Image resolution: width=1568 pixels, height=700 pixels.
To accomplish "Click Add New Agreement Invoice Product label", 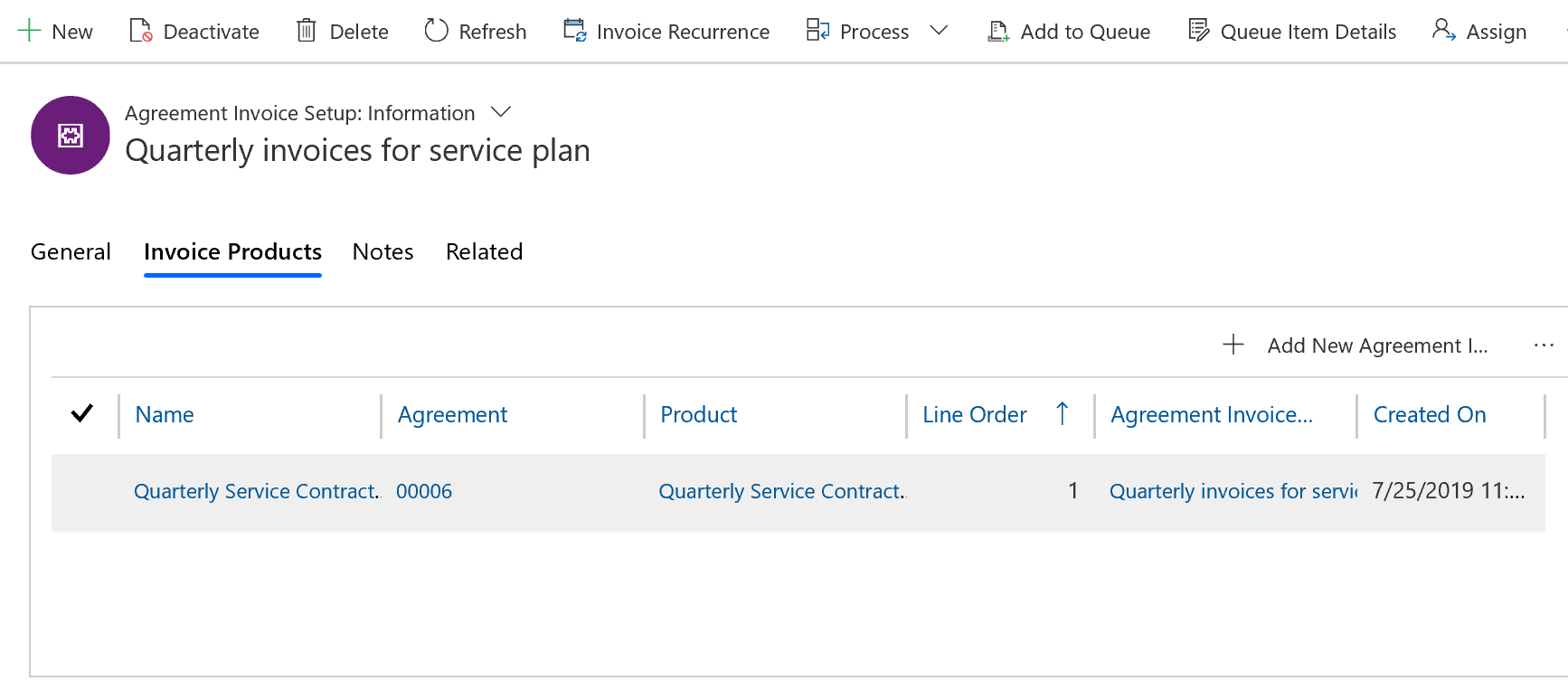I will point(1377,345).
